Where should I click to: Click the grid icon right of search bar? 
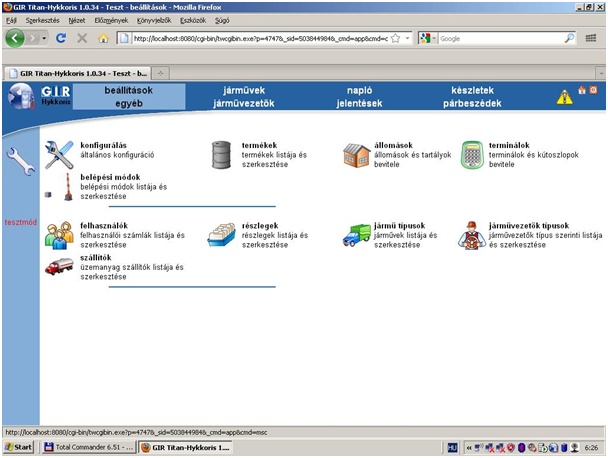pos(591,38)
